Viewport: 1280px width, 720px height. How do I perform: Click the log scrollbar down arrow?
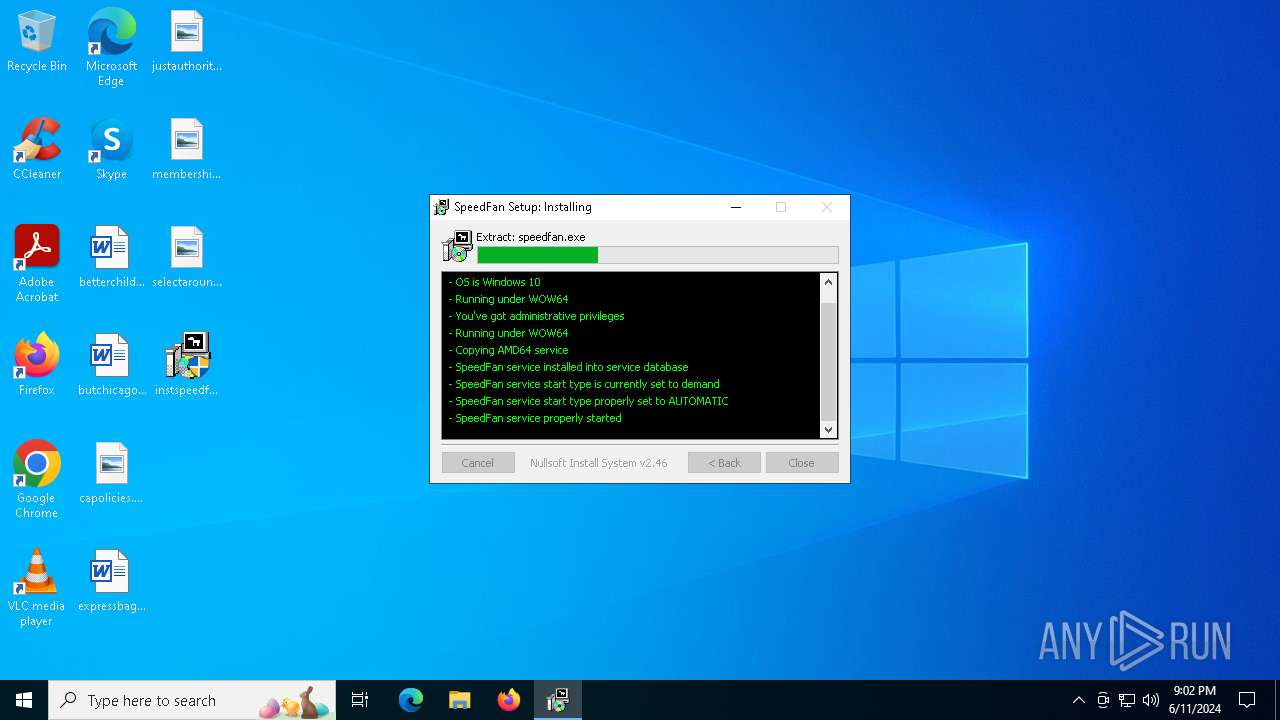click(x=828, y=430)
